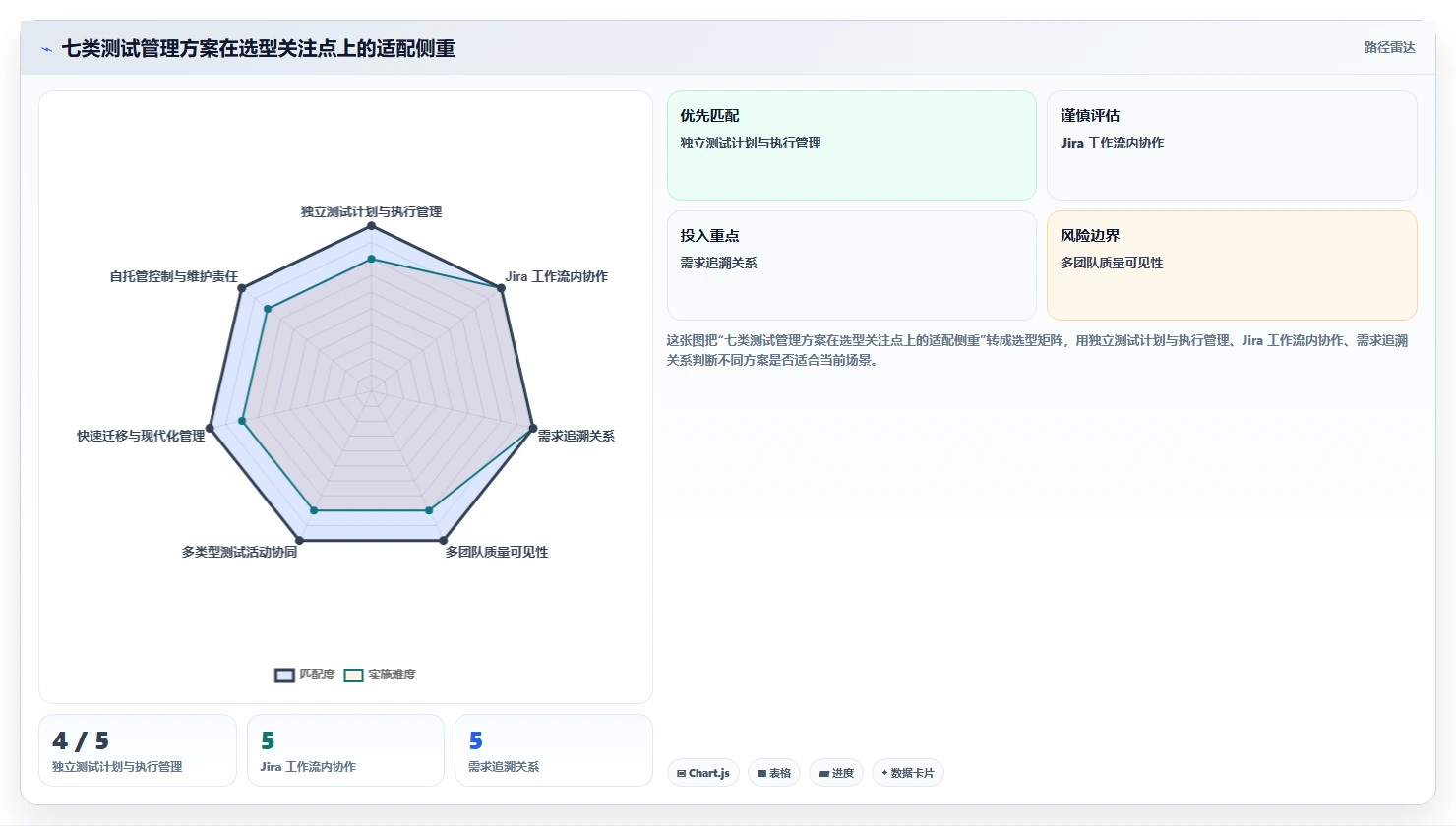Click the outer data point at 多类型测试活动协同
The height and width of the screenshot is (826, 1456).
(300, 540)
